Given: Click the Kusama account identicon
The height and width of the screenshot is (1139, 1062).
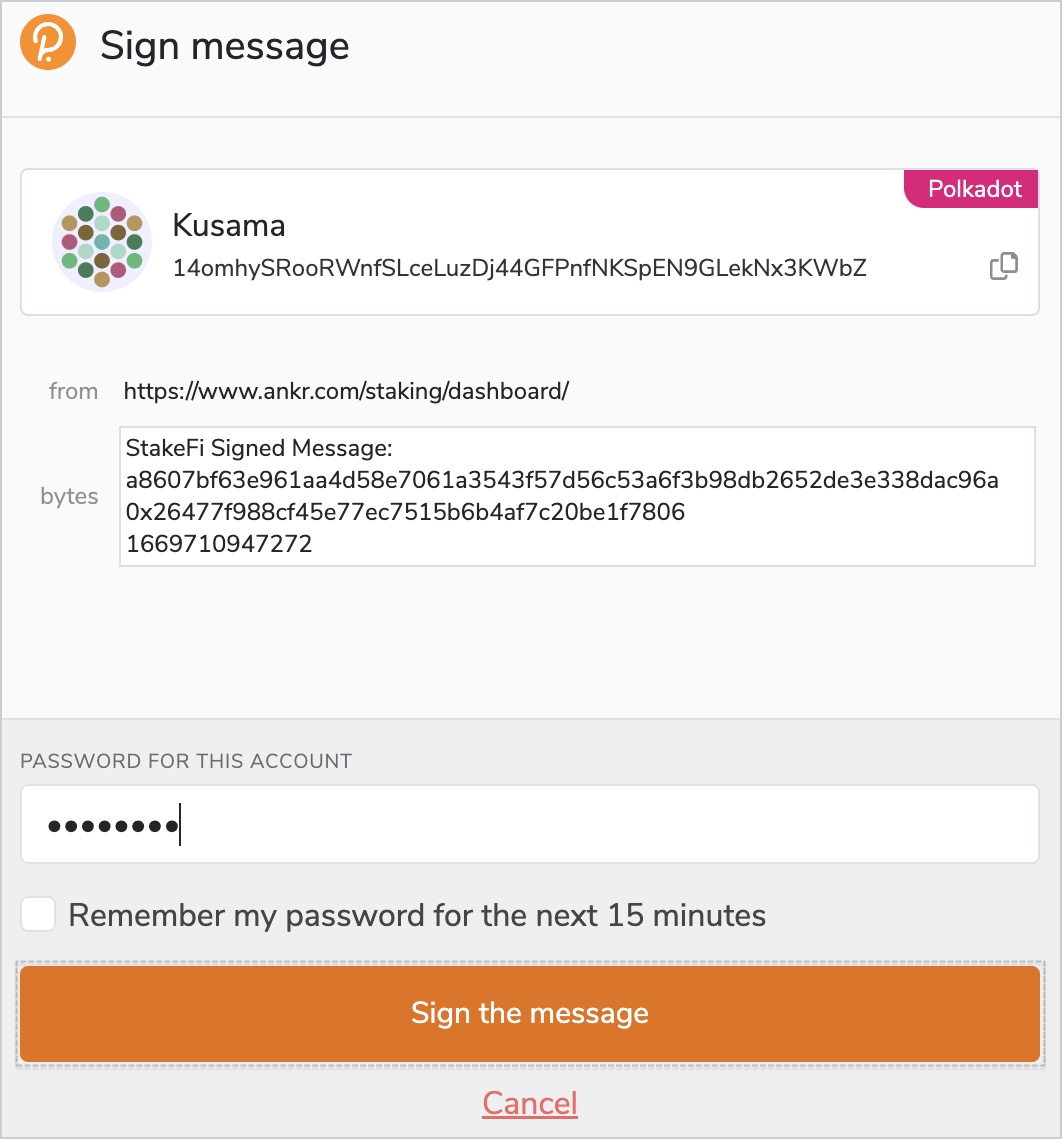Looking at the screenshot, I should pyautogui.click(x=102, y=242).
